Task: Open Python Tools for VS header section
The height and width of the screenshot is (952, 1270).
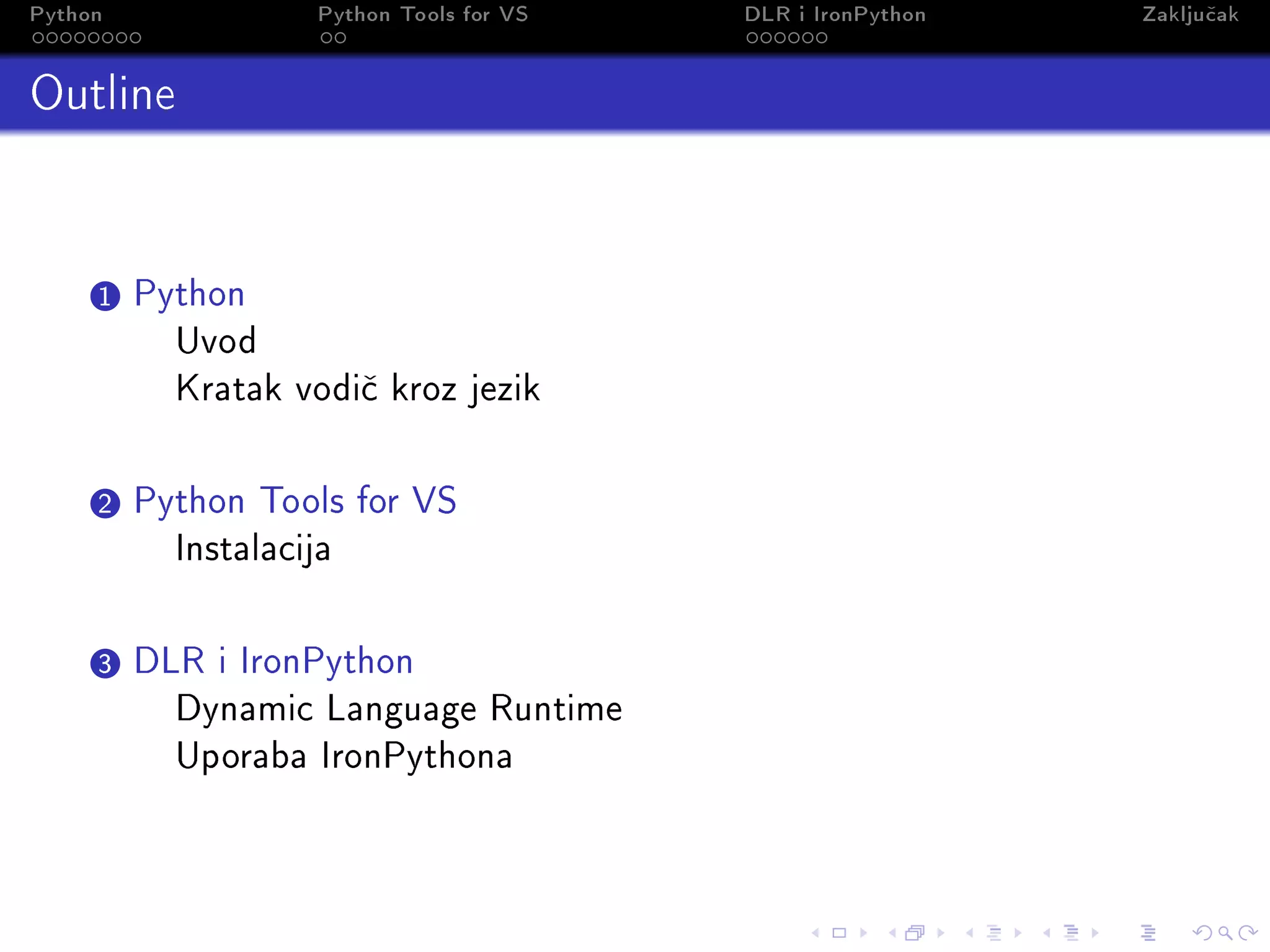Action: pos(423,15)
